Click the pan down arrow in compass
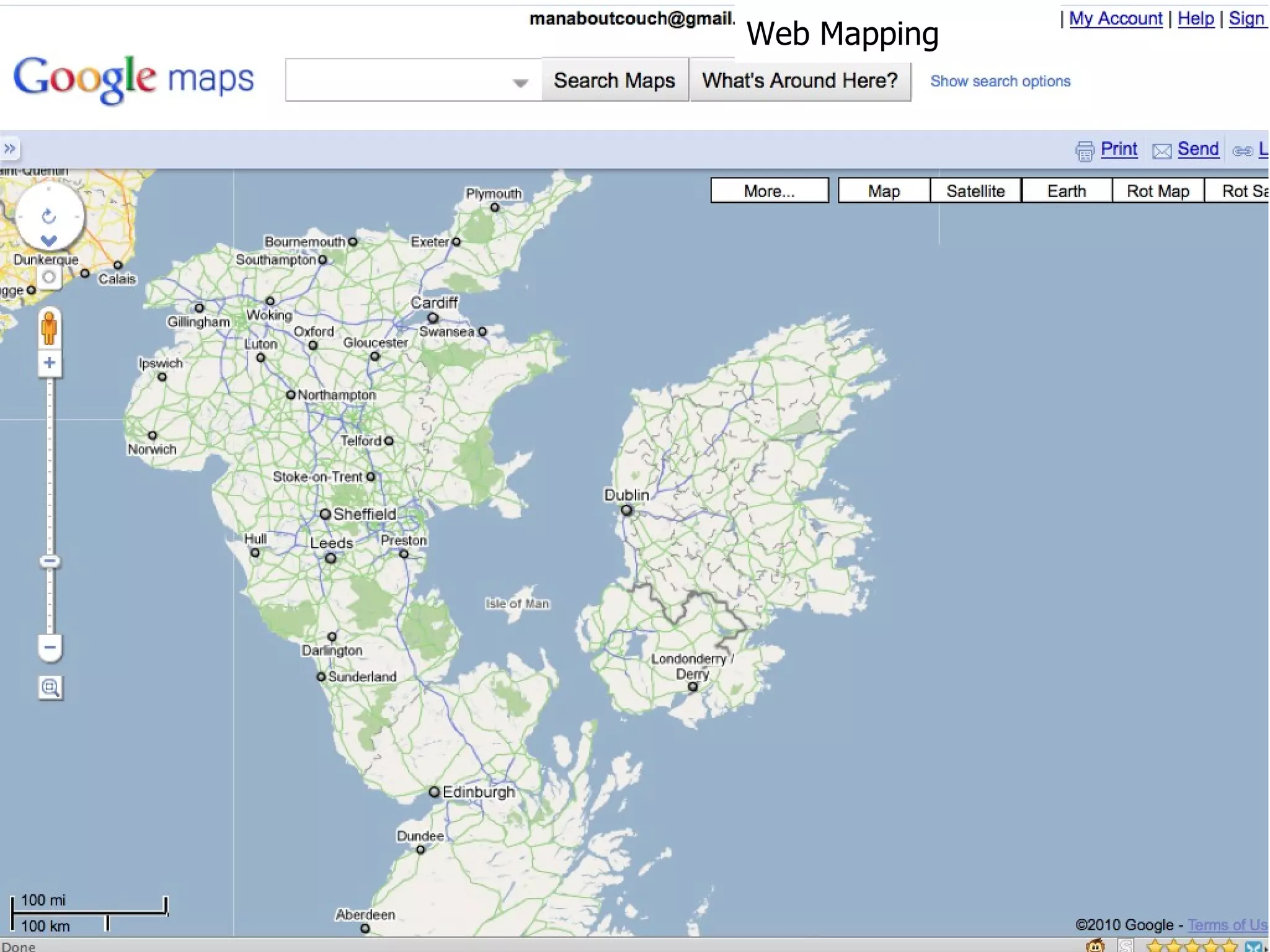 (48, 241)
